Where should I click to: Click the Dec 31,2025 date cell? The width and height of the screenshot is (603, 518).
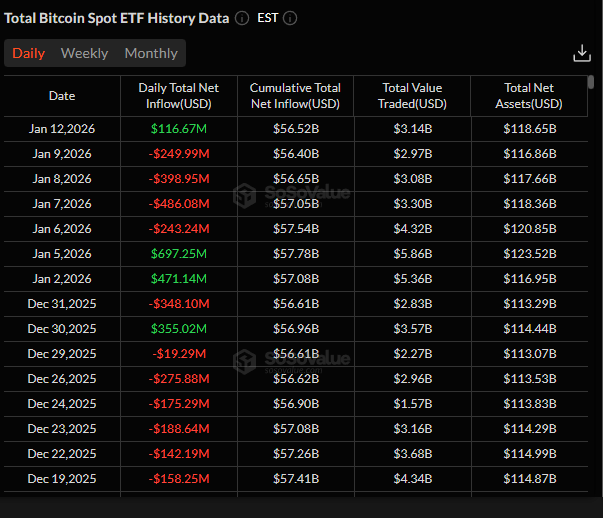click(x=62, y=304)
